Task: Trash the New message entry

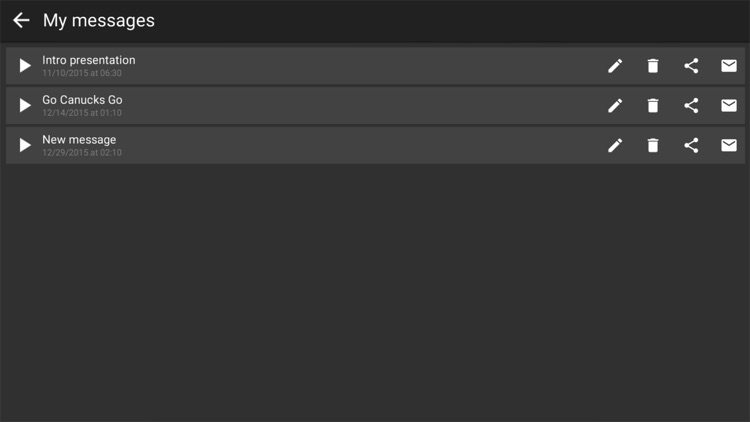Action: click(653, 145)
